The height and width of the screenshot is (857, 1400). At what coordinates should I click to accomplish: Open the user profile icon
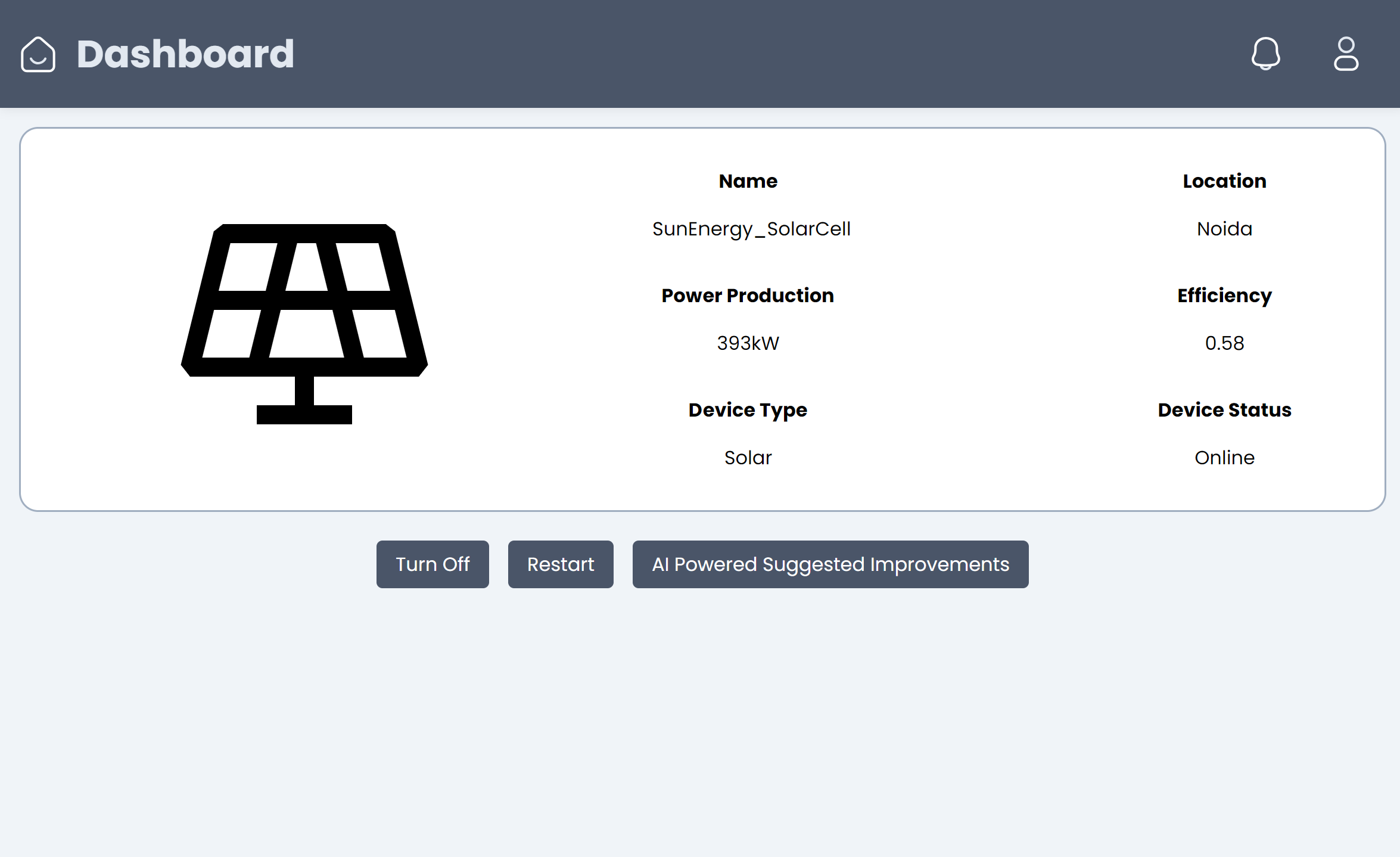point(1346,54)
